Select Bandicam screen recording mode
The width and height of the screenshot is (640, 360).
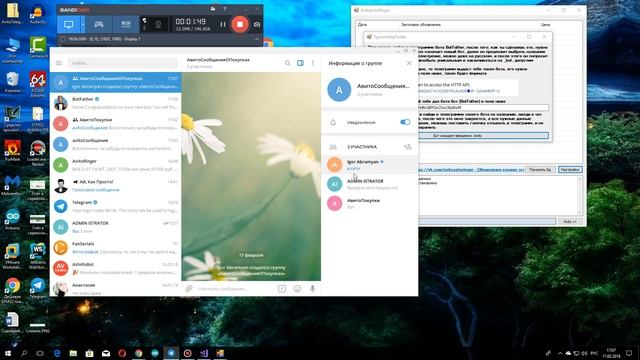(69, 24)
